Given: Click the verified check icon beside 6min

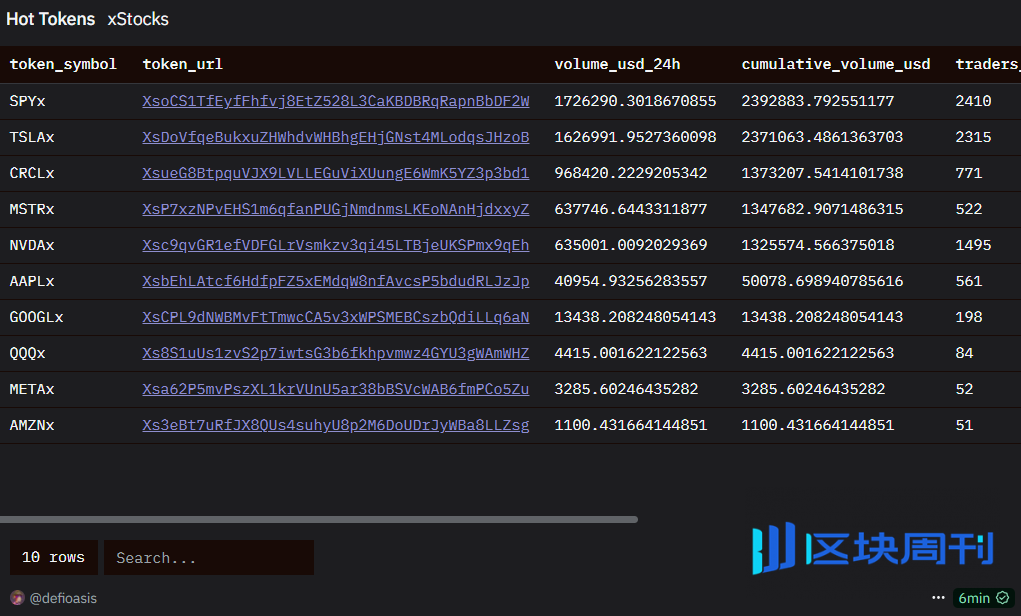Looking at the screenshot, I should click(1003, 598).
